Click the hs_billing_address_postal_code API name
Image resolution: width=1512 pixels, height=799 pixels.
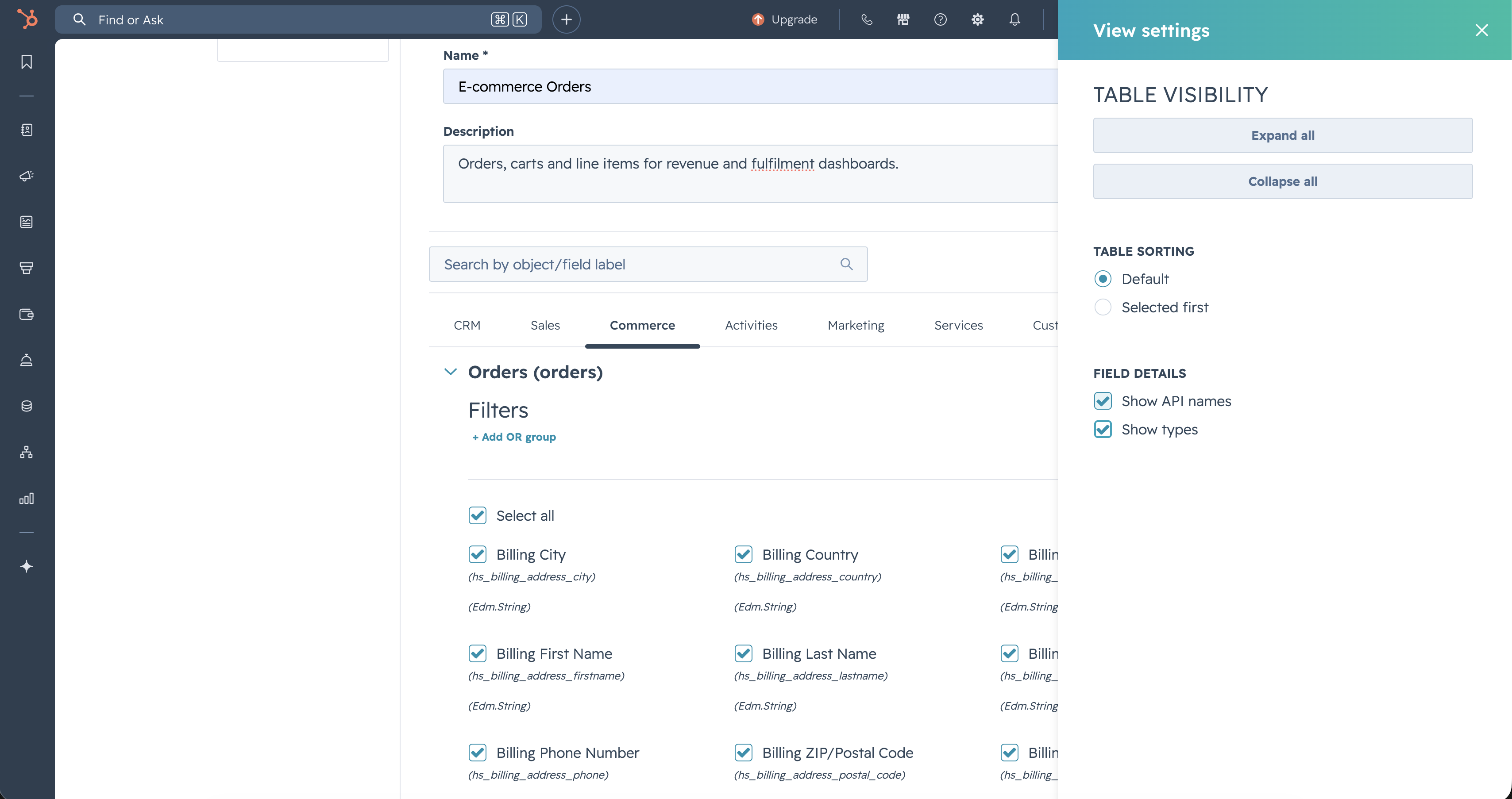[819, 775]
